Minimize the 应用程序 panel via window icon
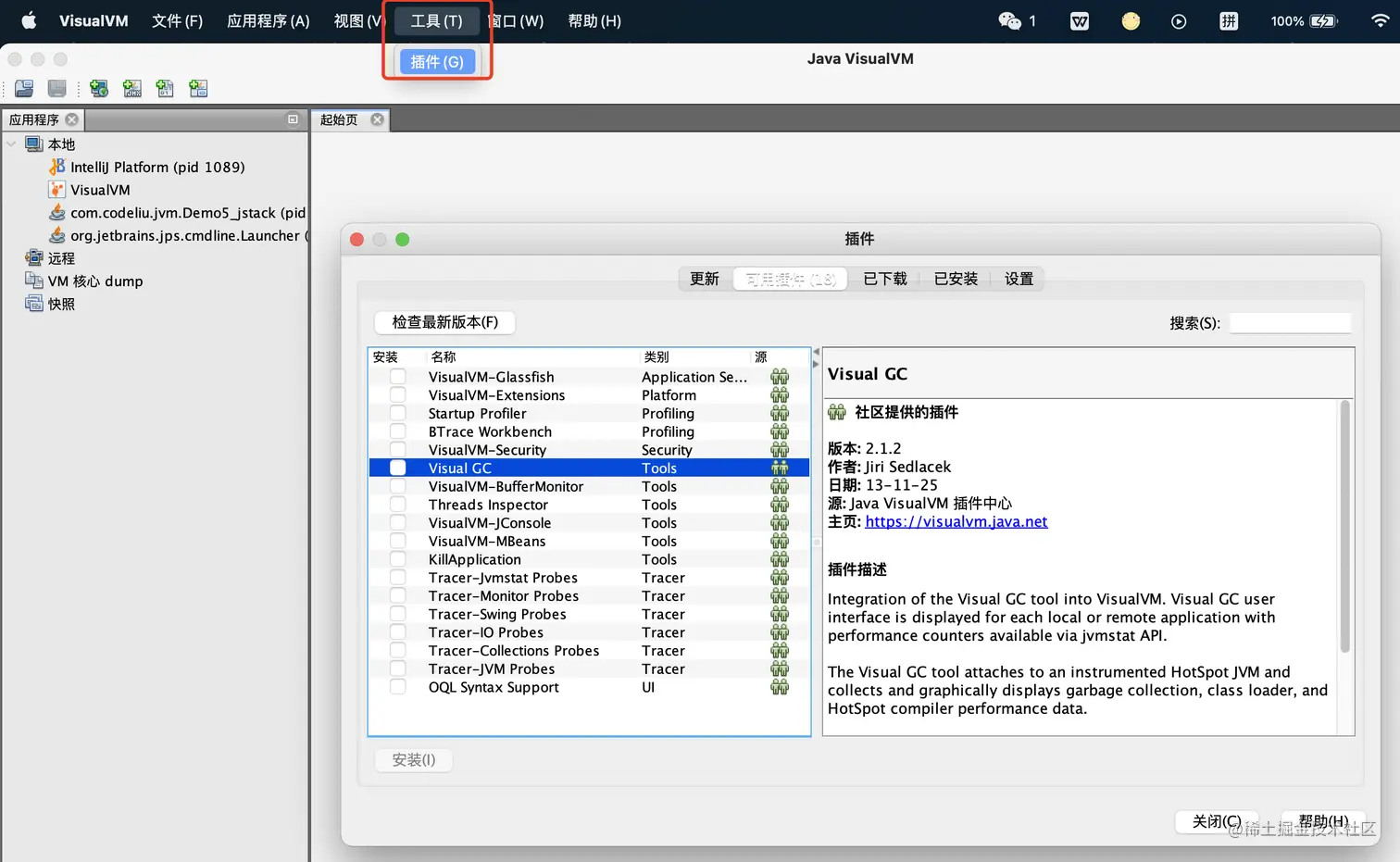1400x862 pixels. pyautogui.click(x=293, y=119)
